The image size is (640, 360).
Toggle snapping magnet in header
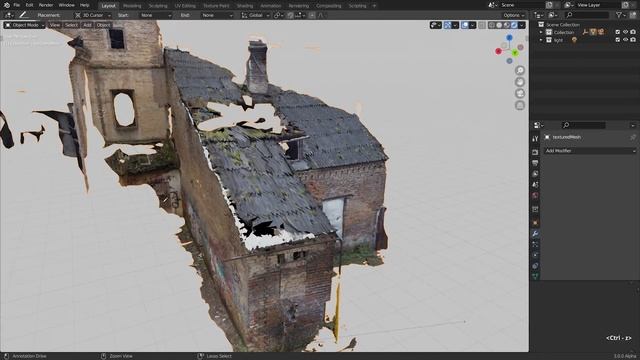coord(290,15)
